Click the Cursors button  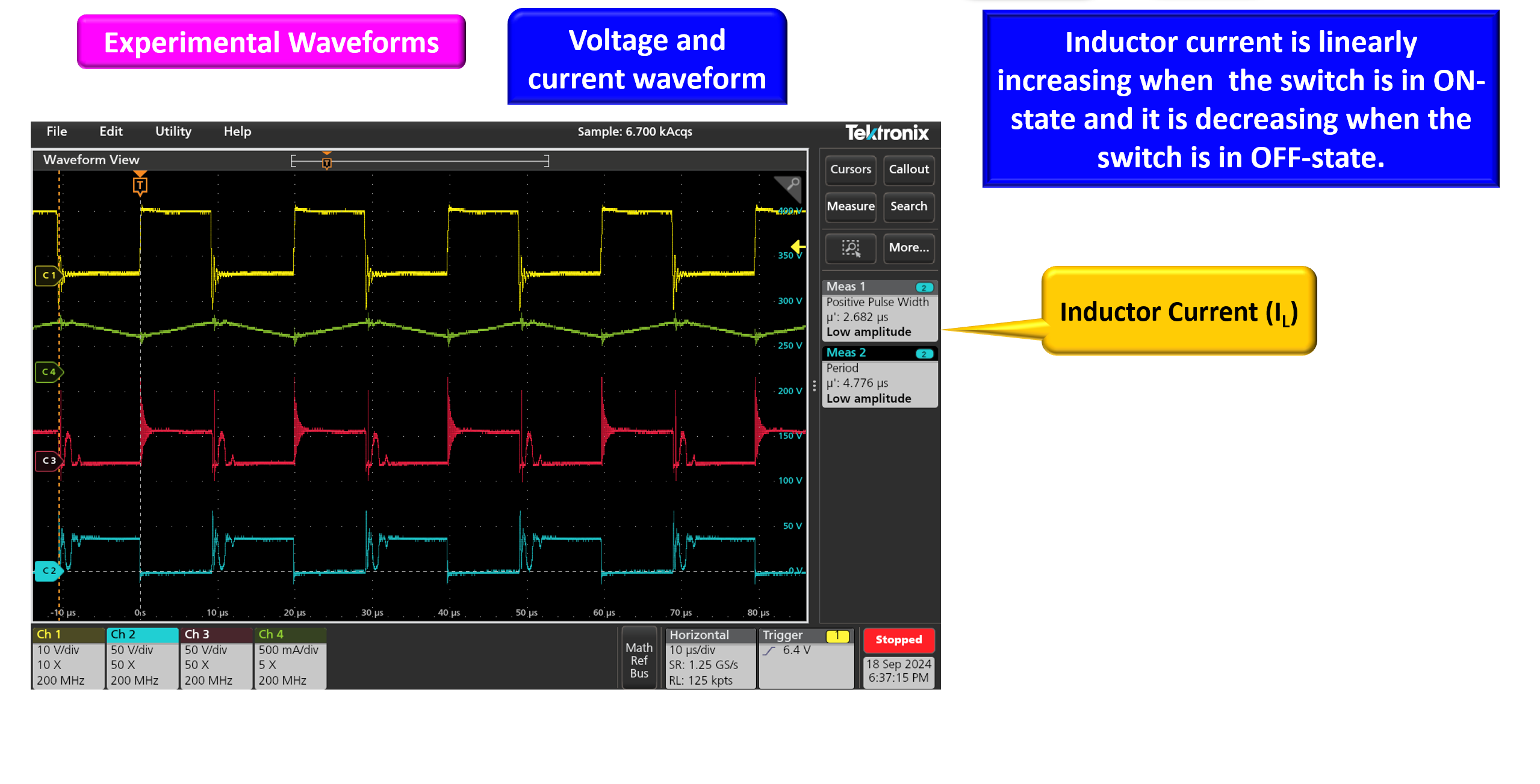[x=850, y=170]
